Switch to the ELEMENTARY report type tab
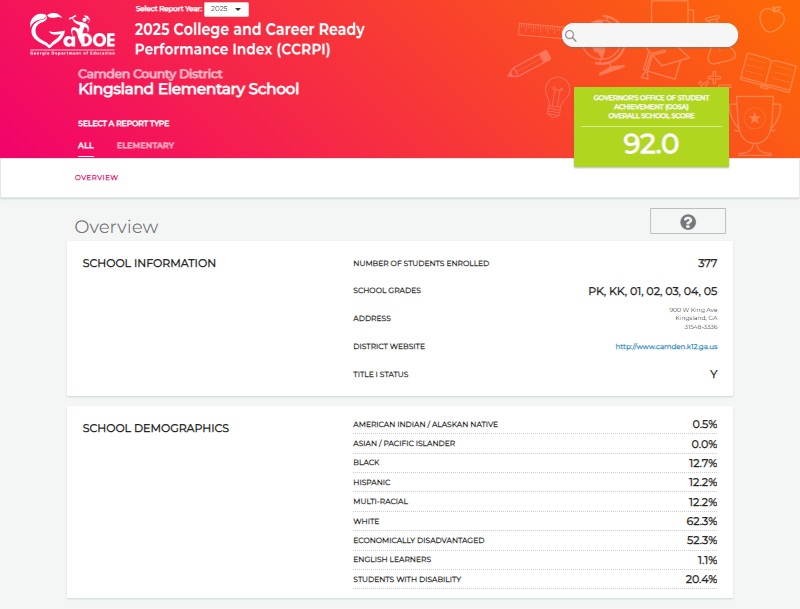Image resolution: width=800 pixels, height=609 pixels. (x=146, y=145)
